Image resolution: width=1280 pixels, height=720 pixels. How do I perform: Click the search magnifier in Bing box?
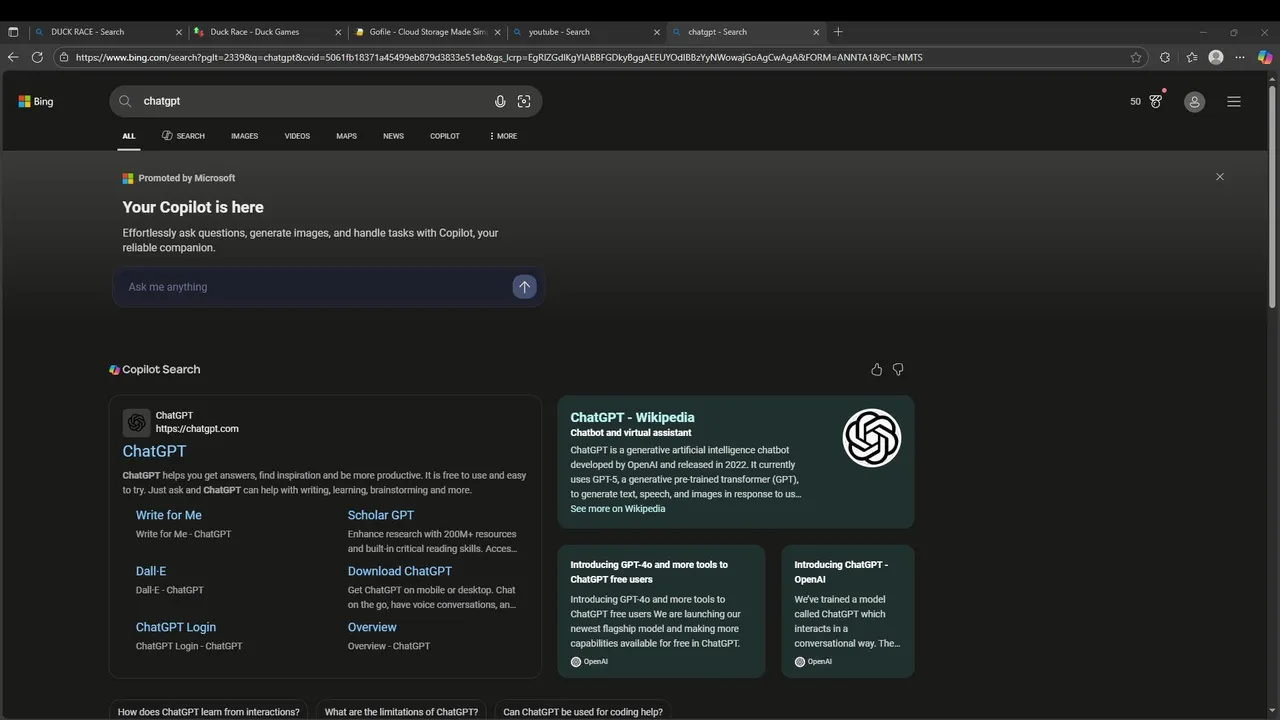coord(125,101)
